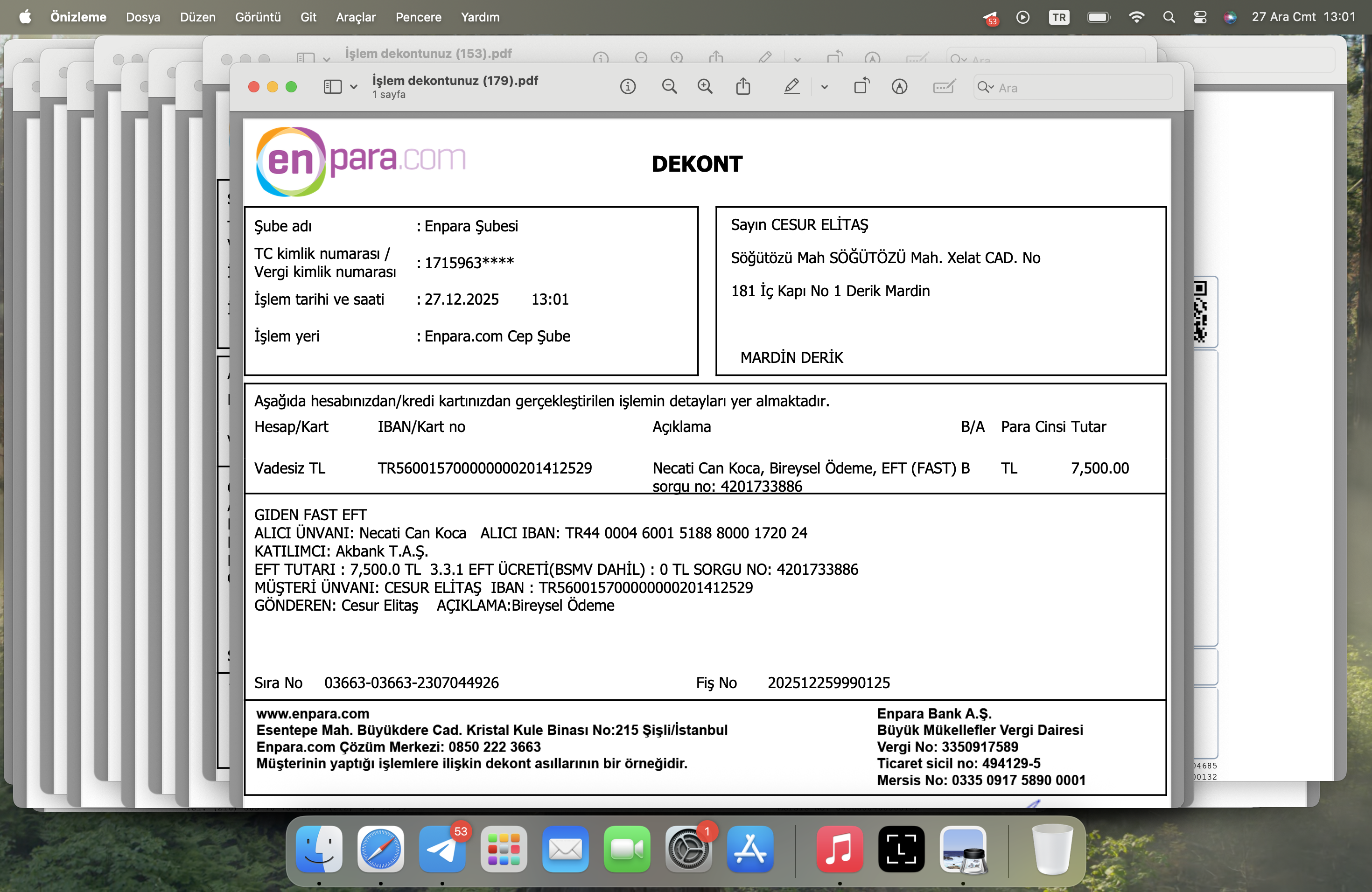Viewport: 1372px width, 892px height.
Task: Zoom in the dekontunuz (179) document
Action: [x=705, y=87]
